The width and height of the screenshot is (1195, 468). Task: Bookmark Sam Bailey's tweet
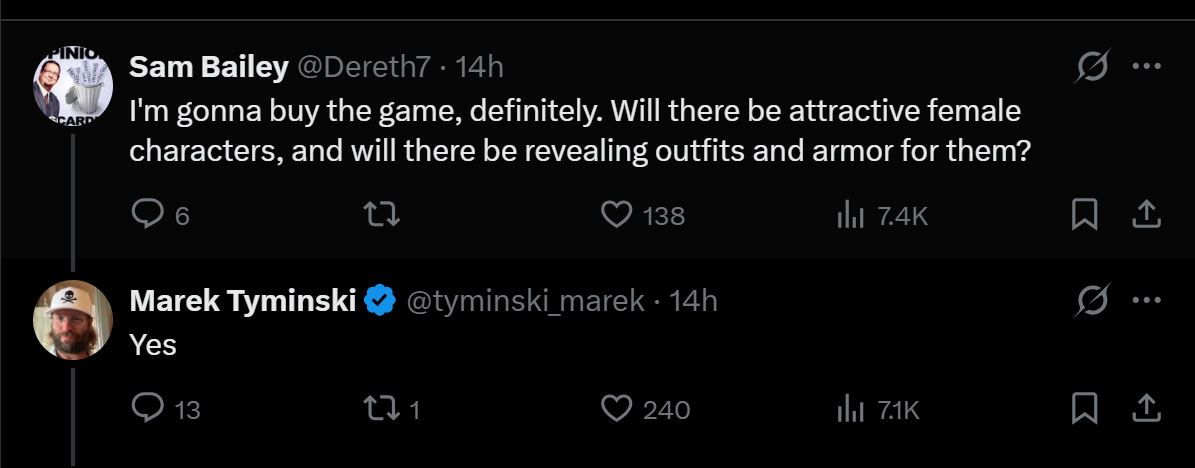(x=1083, y=215)
